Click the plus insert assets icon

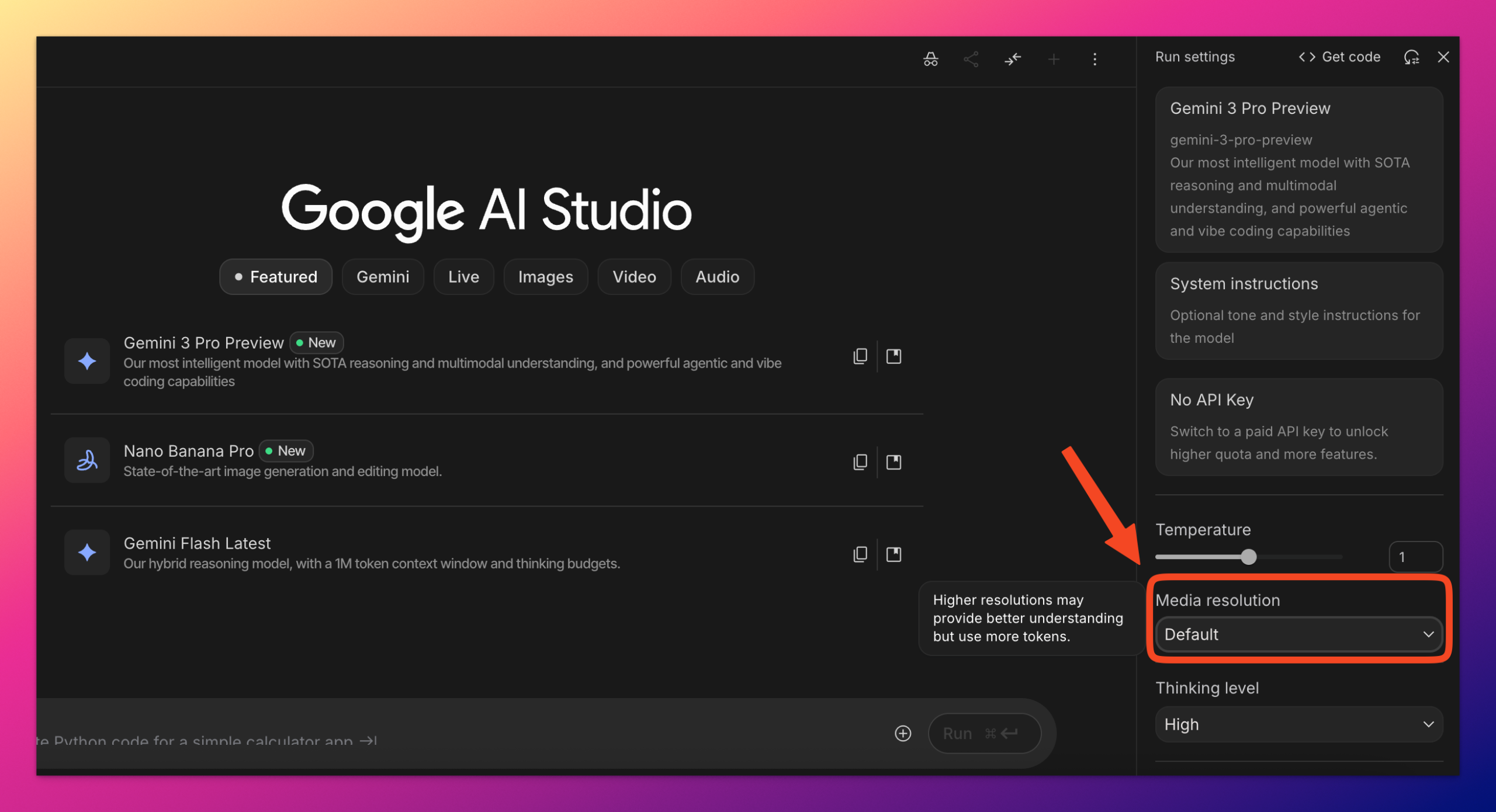pyautogui.click(x=903, y=733)
